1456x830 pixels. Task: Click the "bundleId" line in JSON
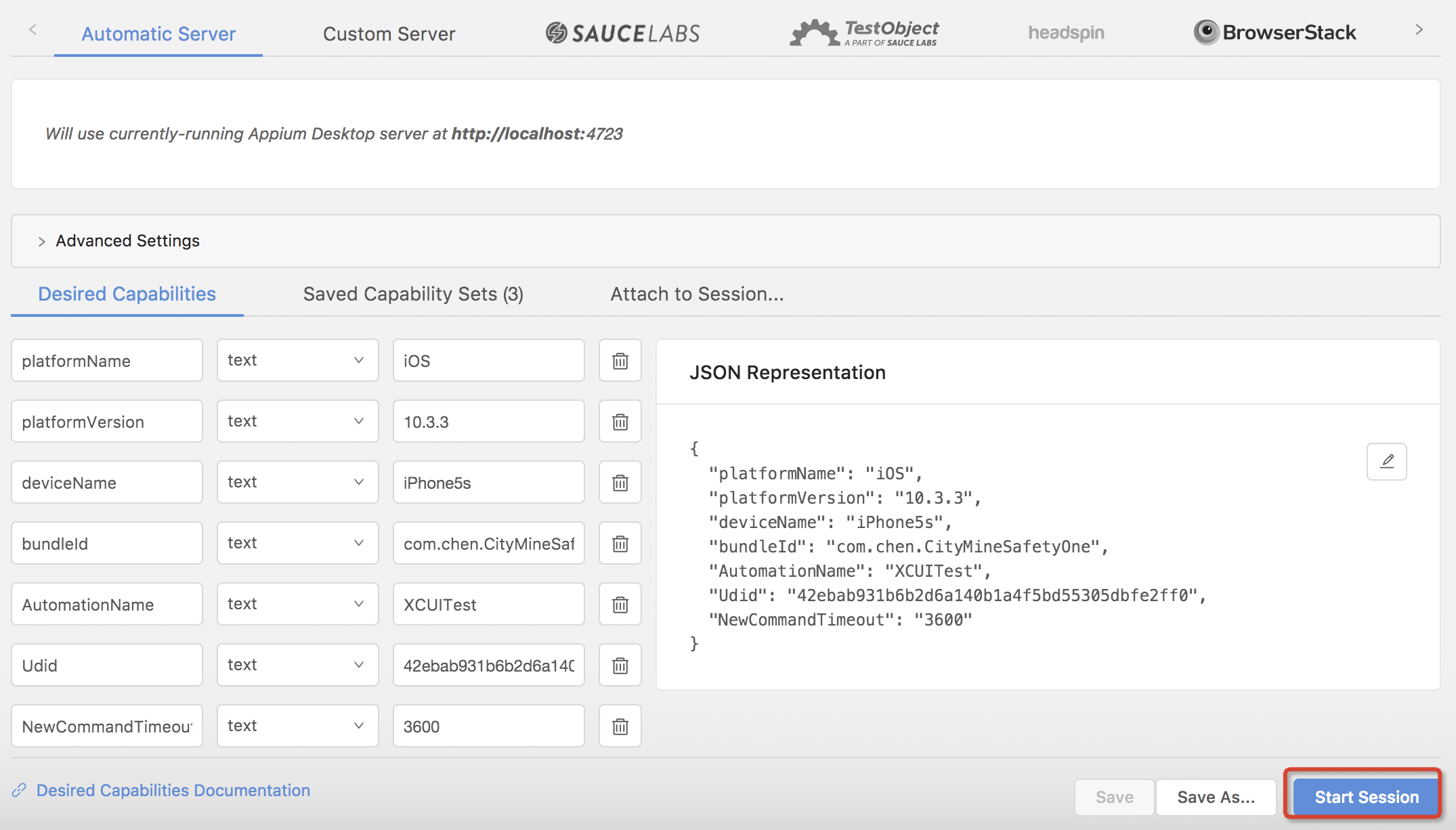pyautogui.click(x=907, y=546)
